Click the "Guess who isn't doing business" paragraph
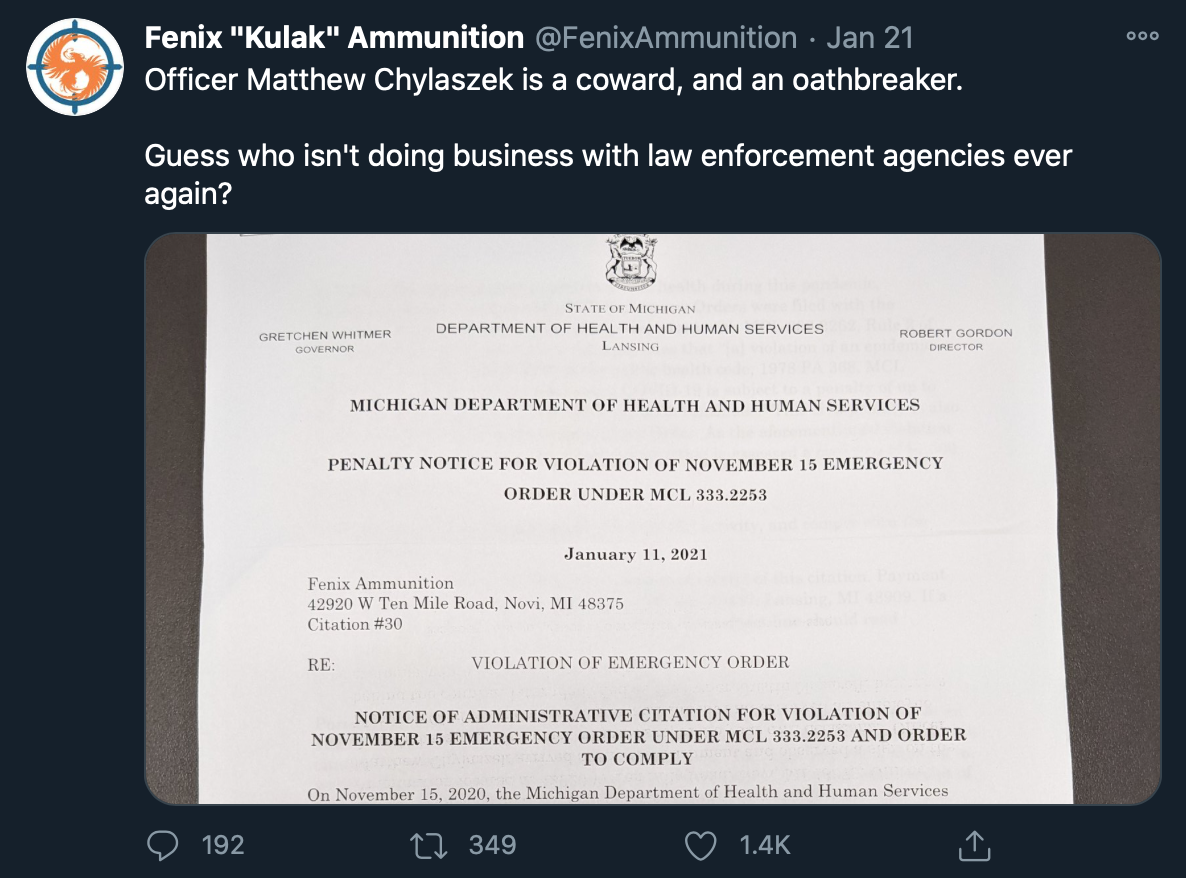 tap(608, 174)
